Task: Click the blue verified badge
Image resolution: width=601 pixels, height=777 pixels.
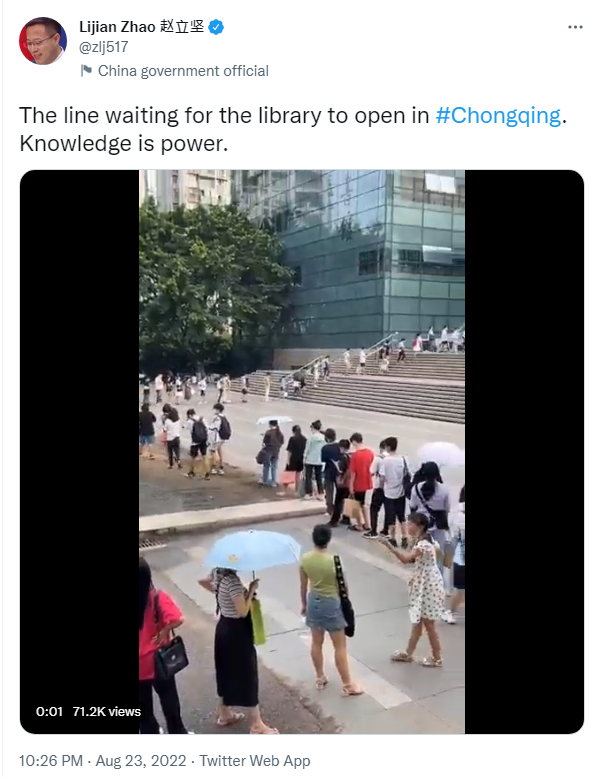Action: coord(216,27)
